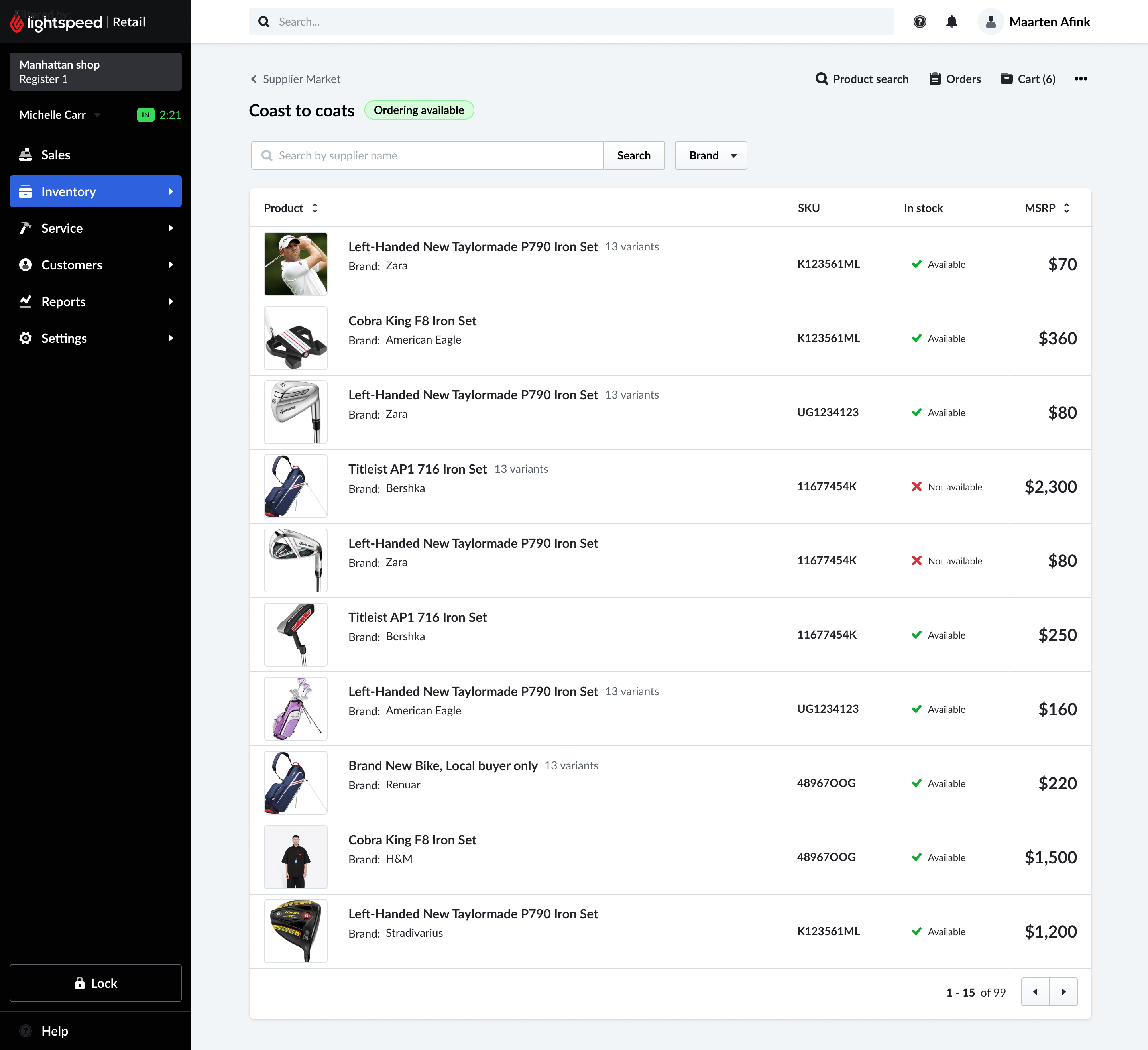
Task: Select Settings in sidebar
Action: [x=96, y=338]
